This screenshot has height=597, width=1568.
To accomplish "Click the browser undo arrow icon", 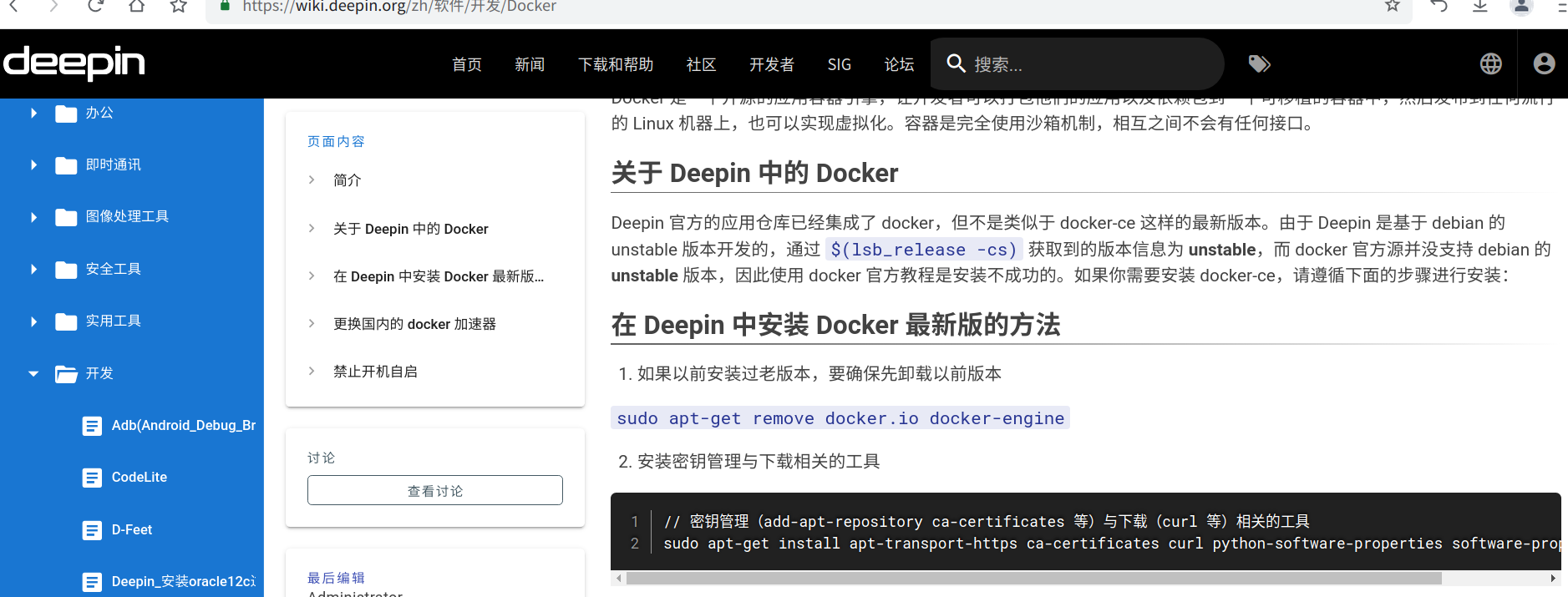I will pyautogui.click(x=1439, y=6).
